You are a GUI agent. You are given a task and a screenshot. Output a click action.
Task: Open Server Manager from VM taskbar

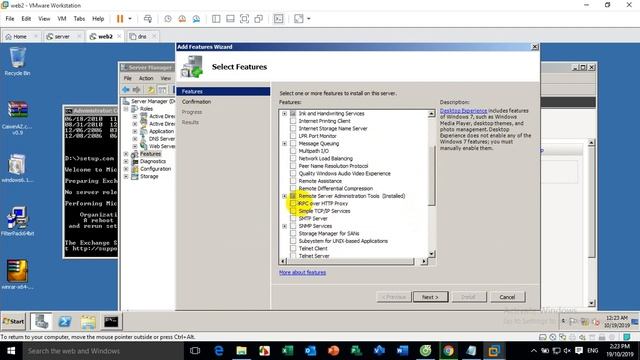(x=41, y=322)
